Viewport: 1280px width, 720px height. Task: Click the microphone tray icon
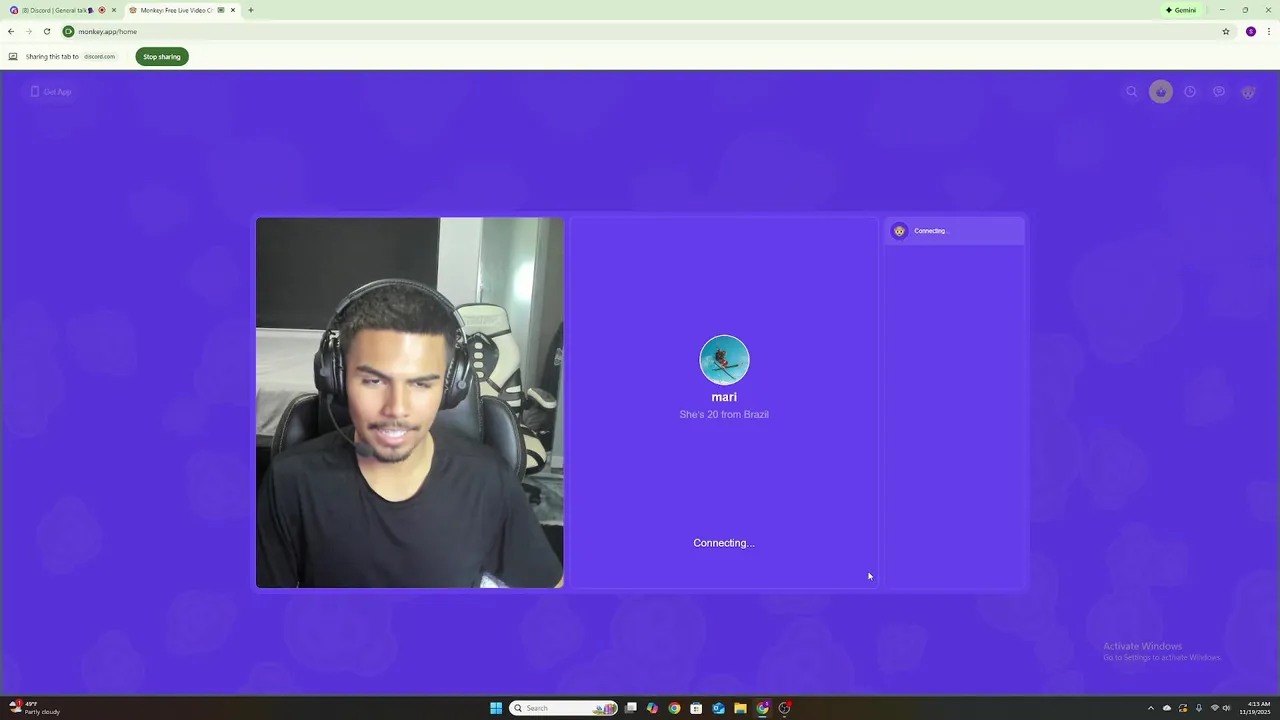tap(1199, 708)
